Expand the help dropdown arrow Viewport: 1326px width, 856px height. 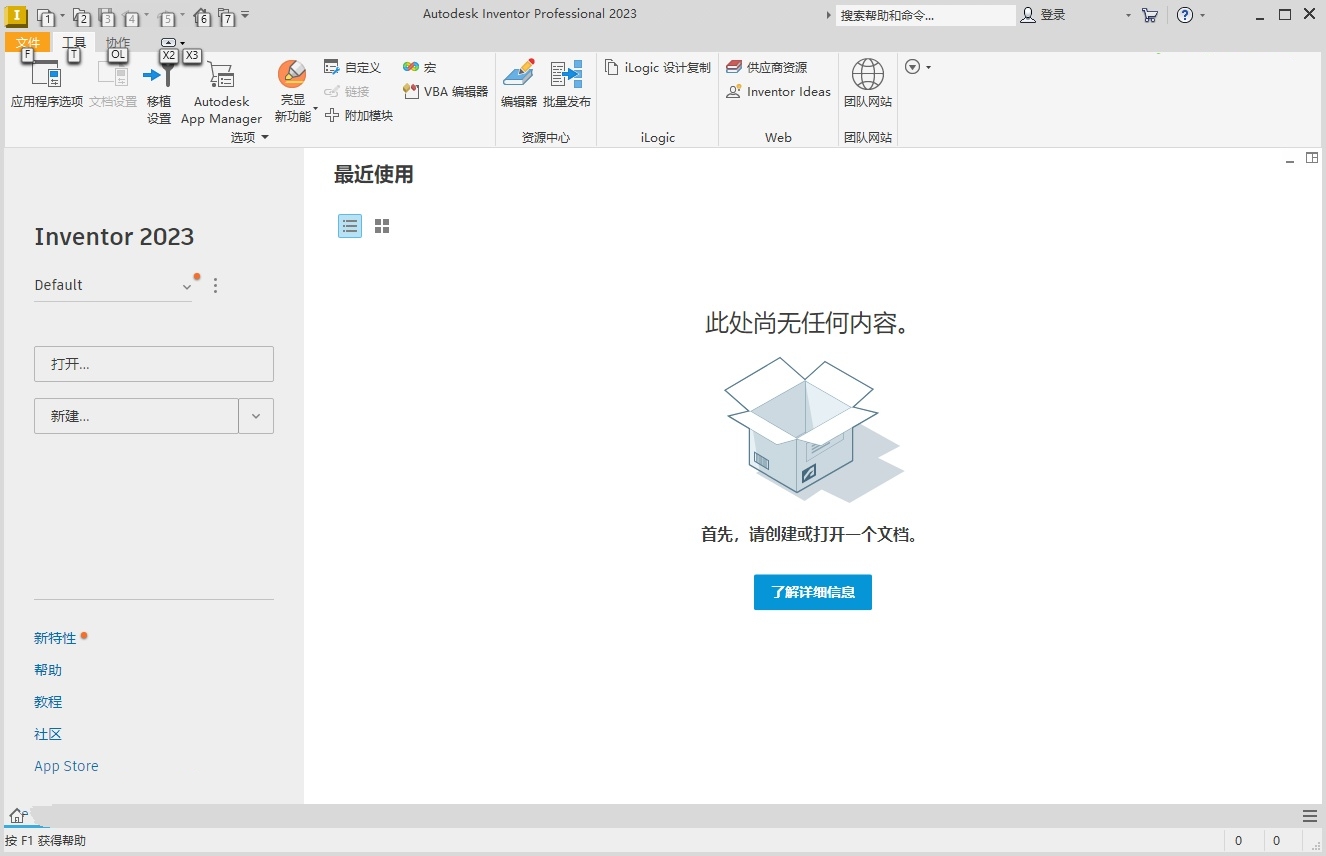click(x=1202, y=15)
